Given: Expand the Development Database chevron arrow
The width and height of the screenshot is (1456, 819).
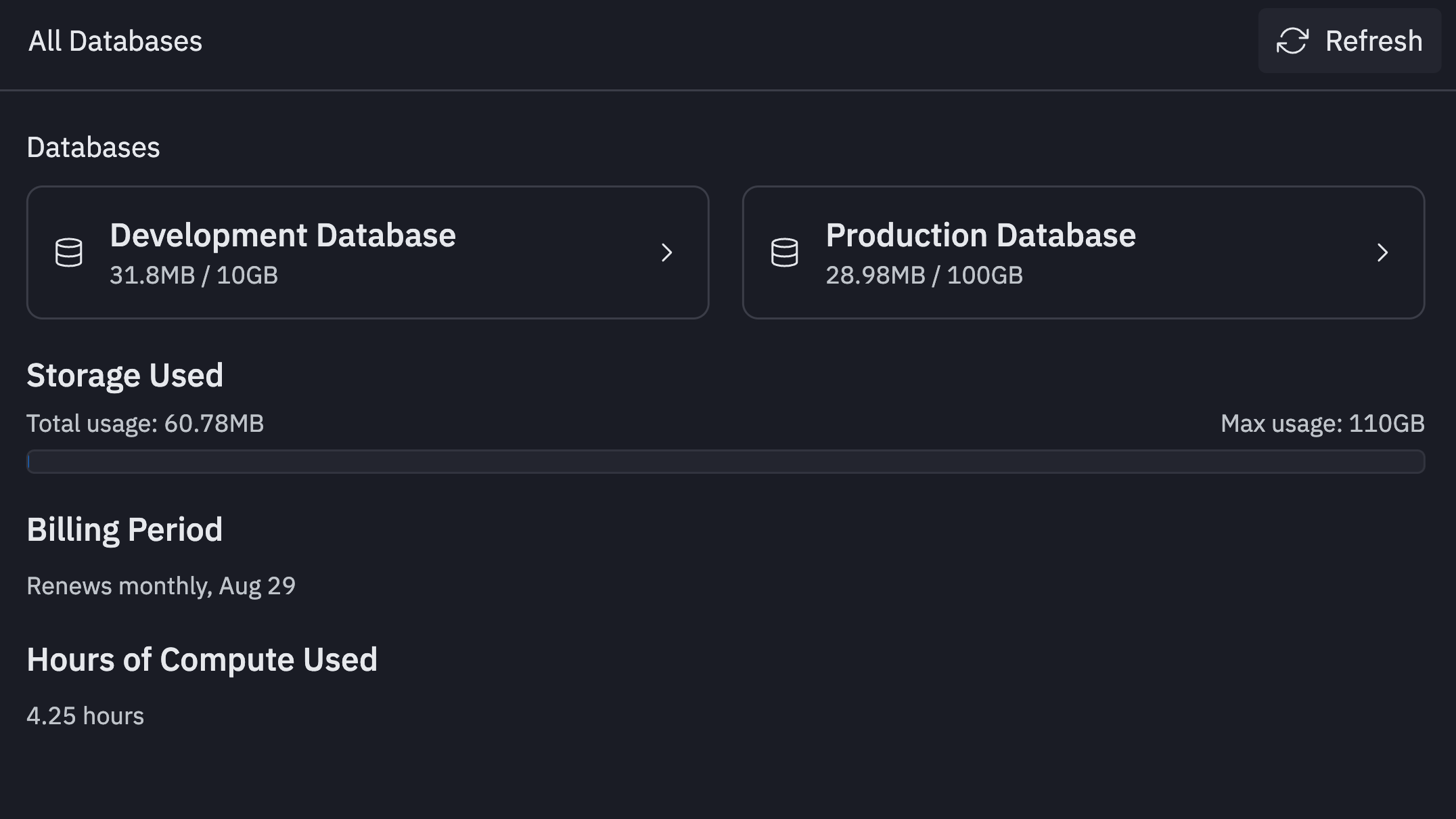Looking at the screenshot, I should click(667, 252).
